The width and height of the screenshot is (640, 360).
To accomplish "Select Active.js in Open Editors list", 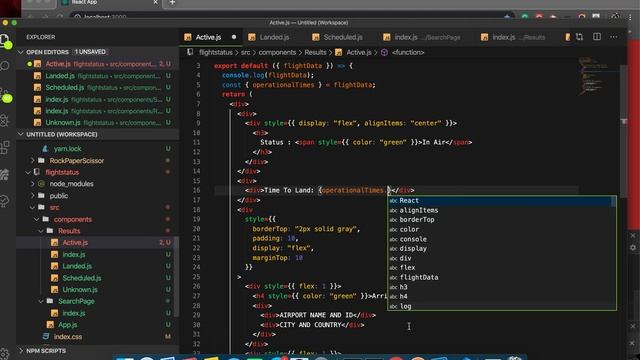I will point(98,64).
